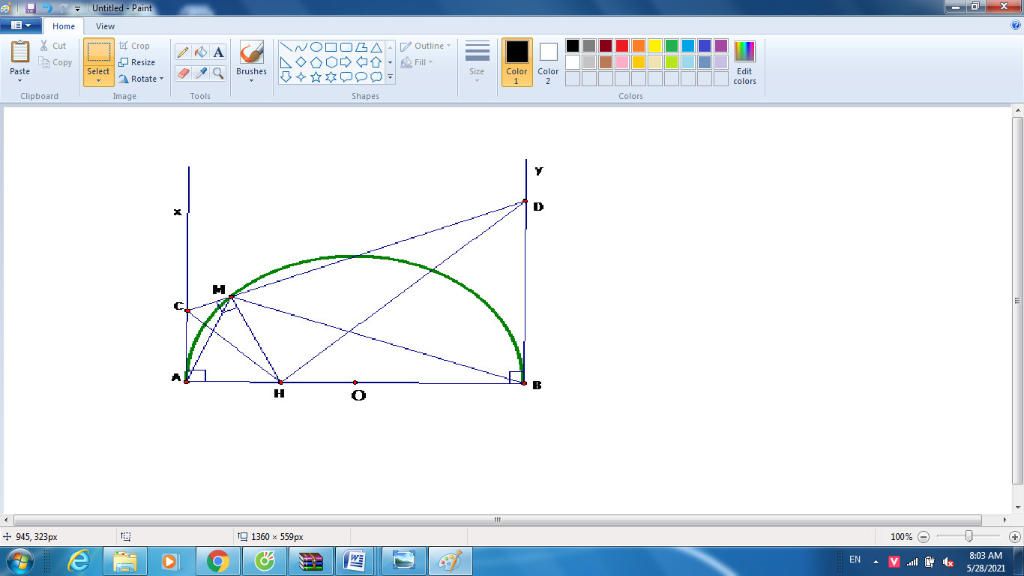Switch to the Home ribbon tab
1024x576 pixels.
[63, 26]
